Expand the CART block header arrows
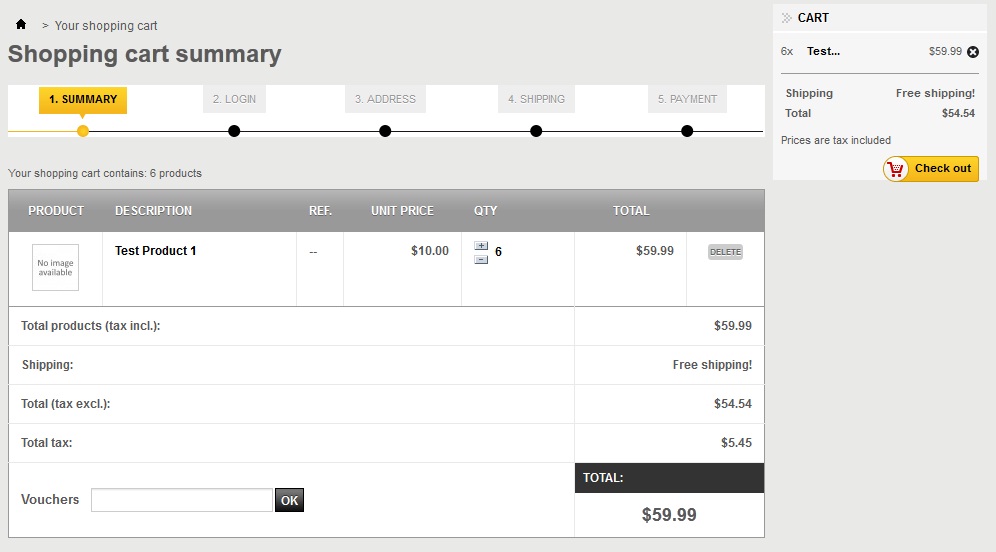The height and width of the screenshot is (552, 996). [x=787, y=18]
